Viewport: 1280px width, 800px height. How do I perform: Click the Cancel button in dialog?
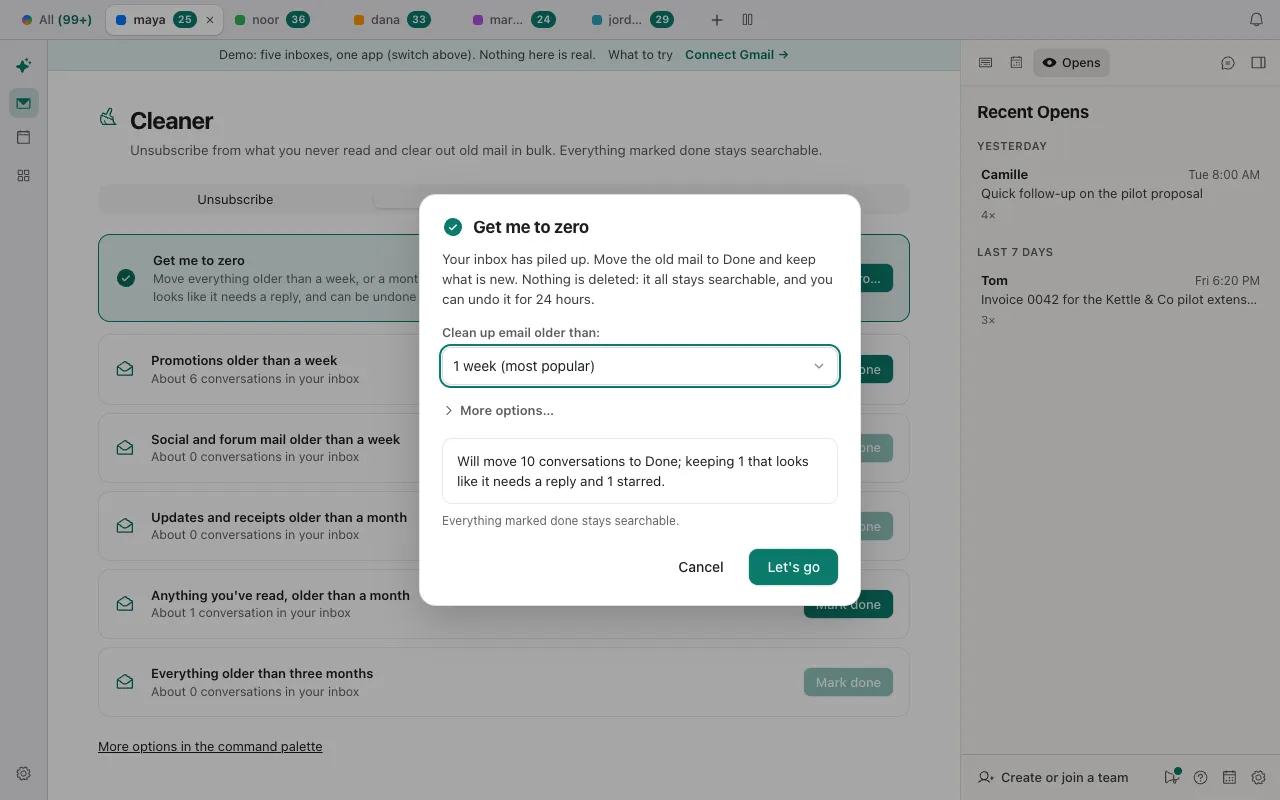(700, 567)
